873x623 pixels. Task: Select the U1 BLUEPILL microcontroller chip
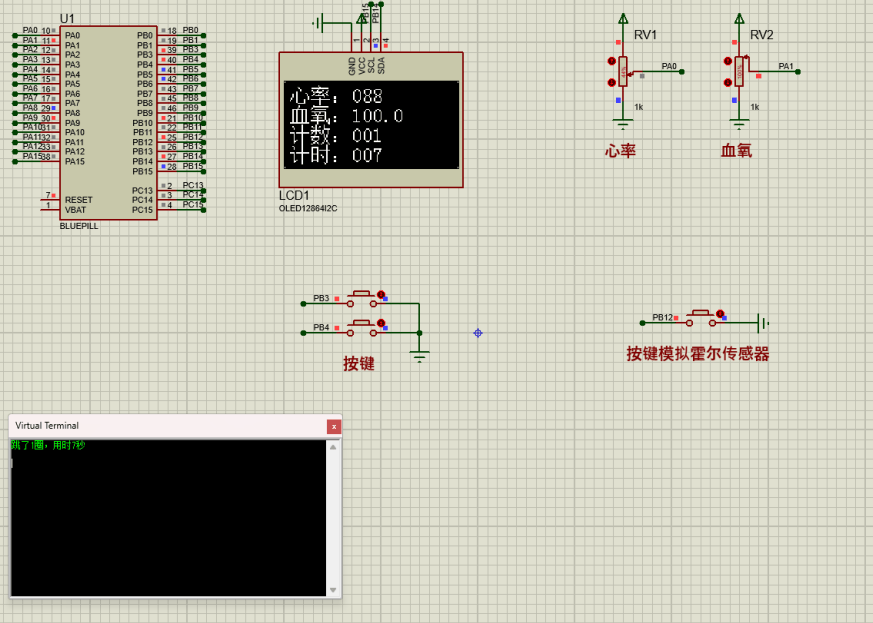coord(108,120)
